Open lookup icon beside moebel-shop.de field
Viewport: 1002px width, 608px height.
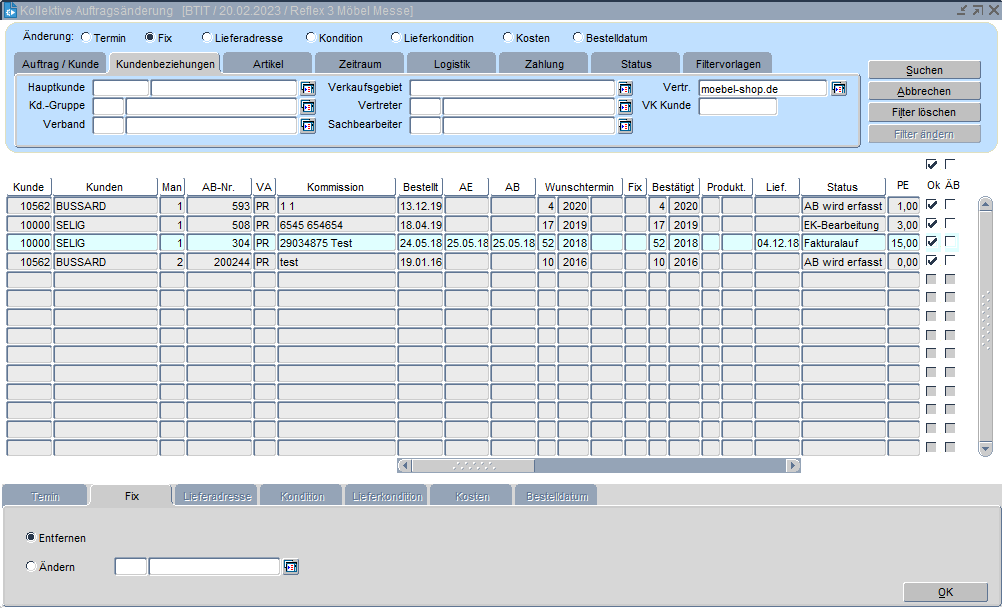tap(838, 88)
